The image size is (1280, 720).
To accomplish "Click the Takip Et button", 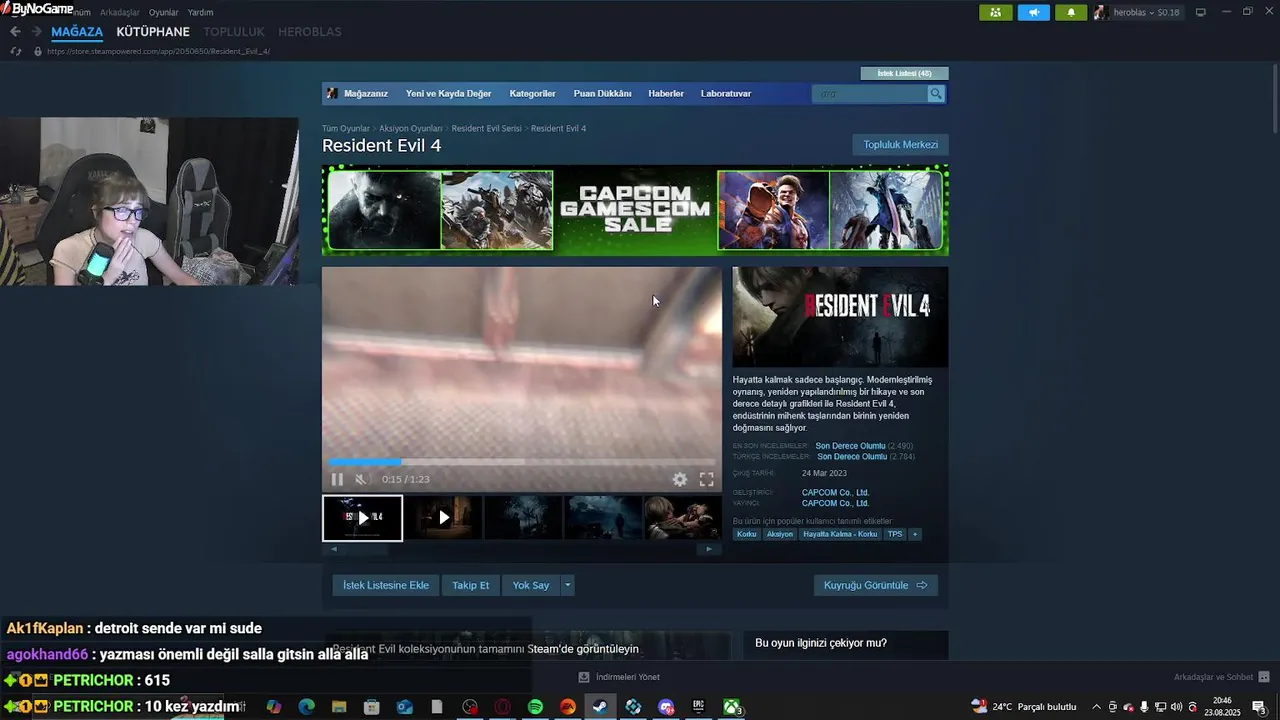I will [471, 585].
